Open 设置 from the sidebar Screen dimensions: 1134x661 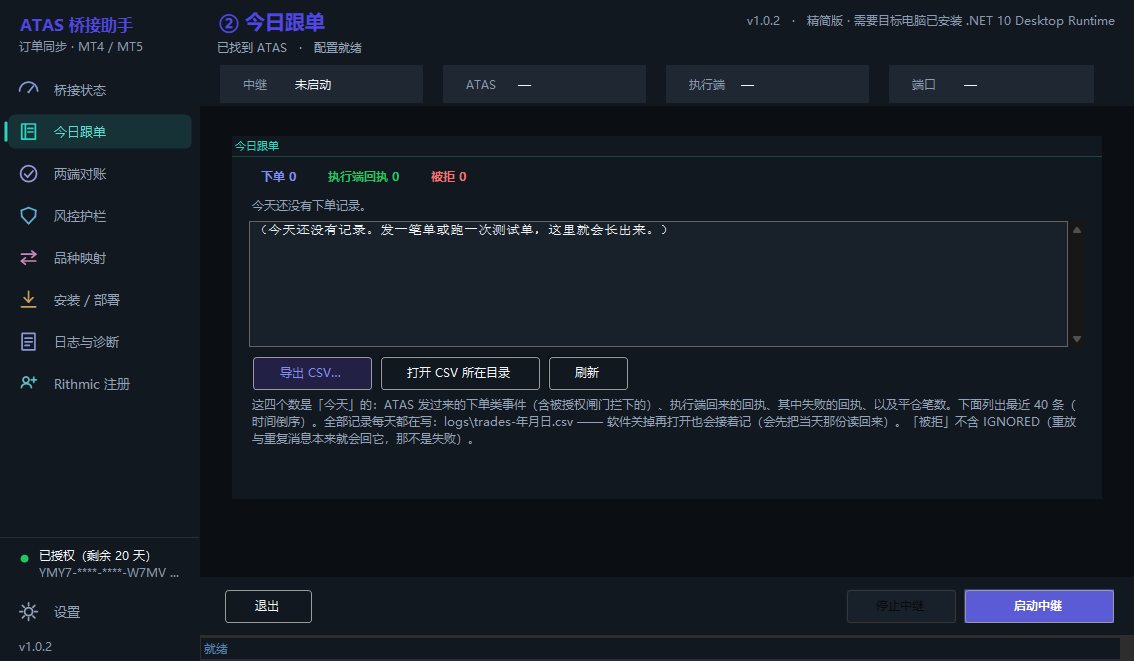(x=100, y=612)
